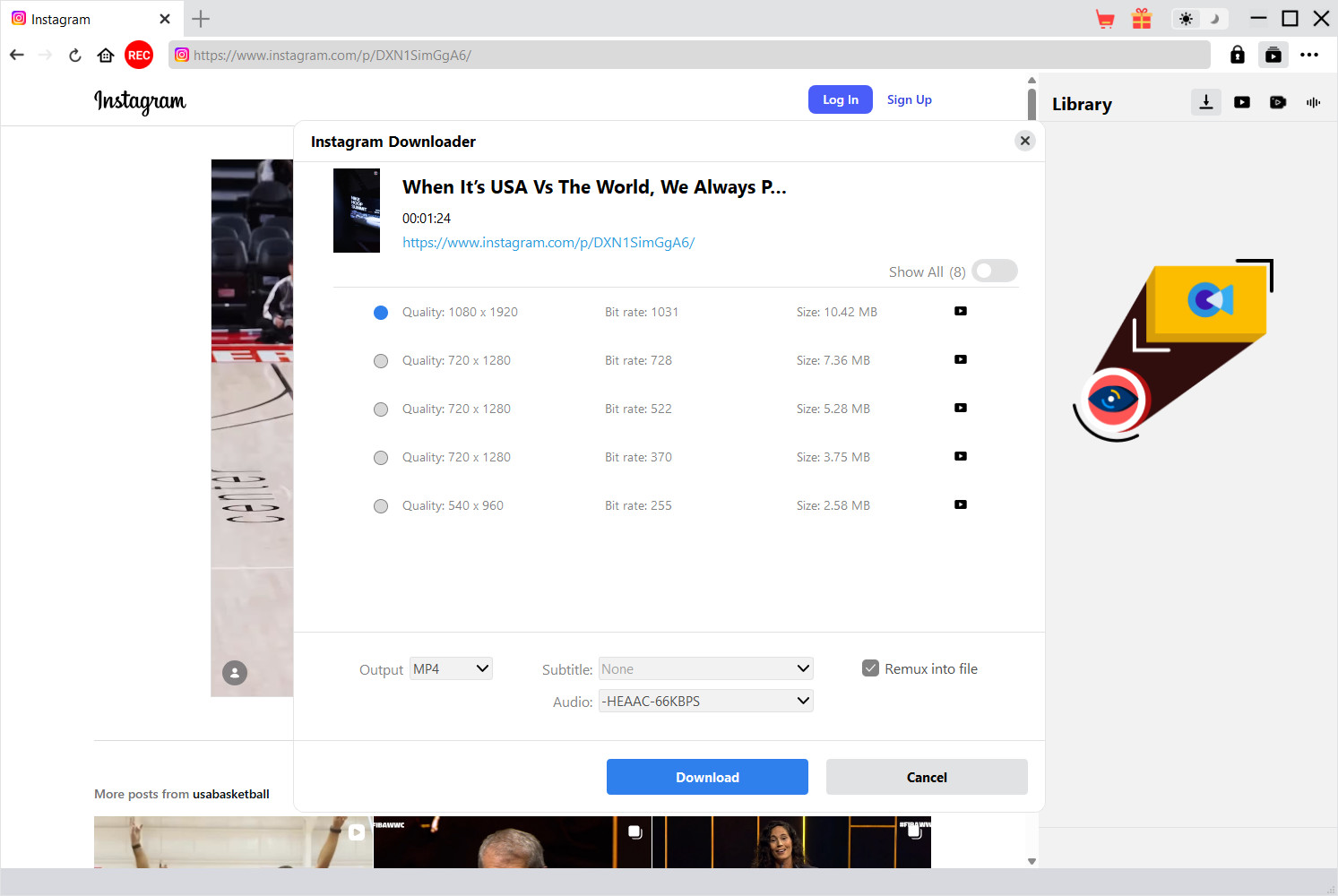This screenshot has width=1338, height=896.
Task: Close the Instagram Downloader dialog
Action: [x=1025, y=141]
